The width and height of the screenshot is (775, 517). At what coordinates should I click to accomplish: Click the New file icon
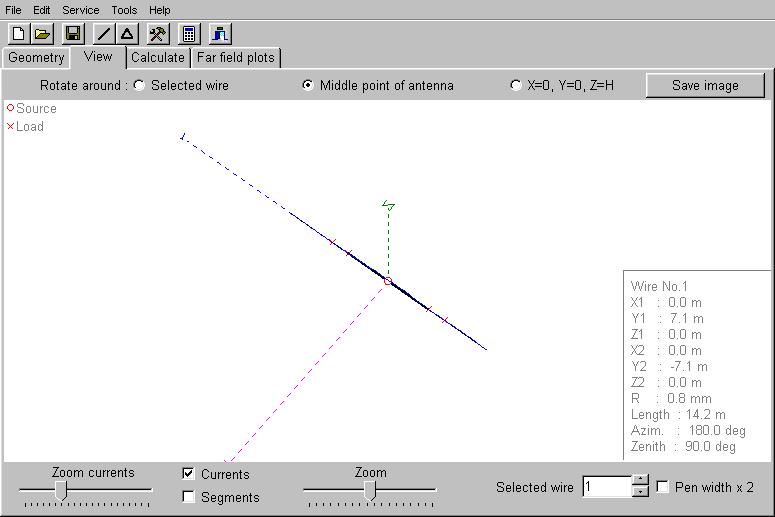coord(17,34)
